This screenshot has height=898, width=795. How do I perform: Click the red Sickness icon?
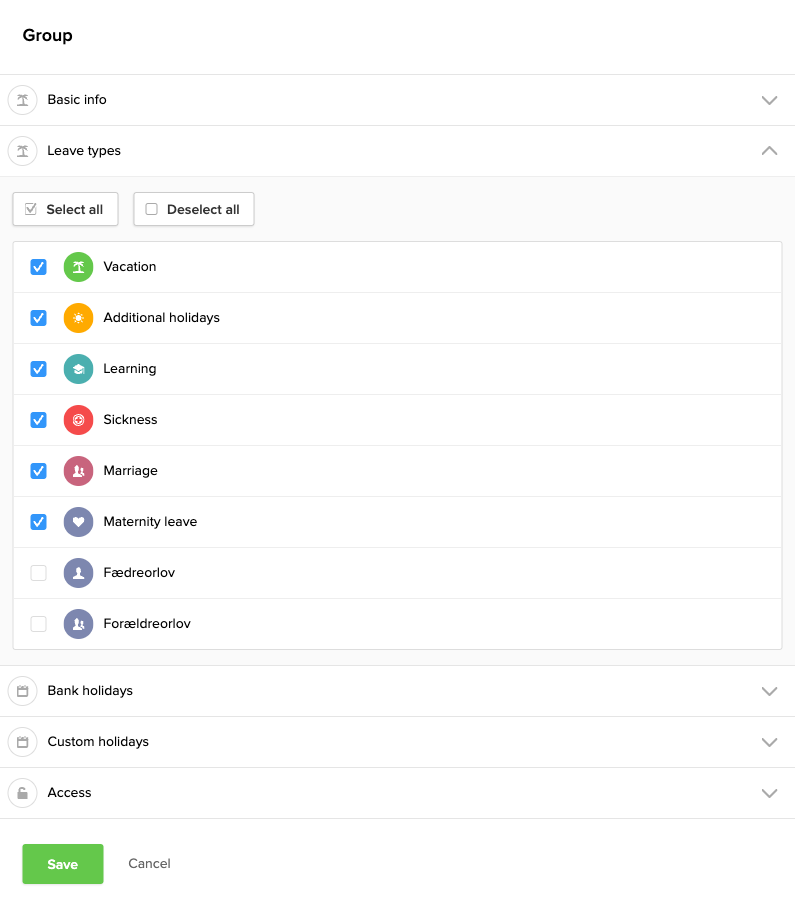(x=78, y=420)
